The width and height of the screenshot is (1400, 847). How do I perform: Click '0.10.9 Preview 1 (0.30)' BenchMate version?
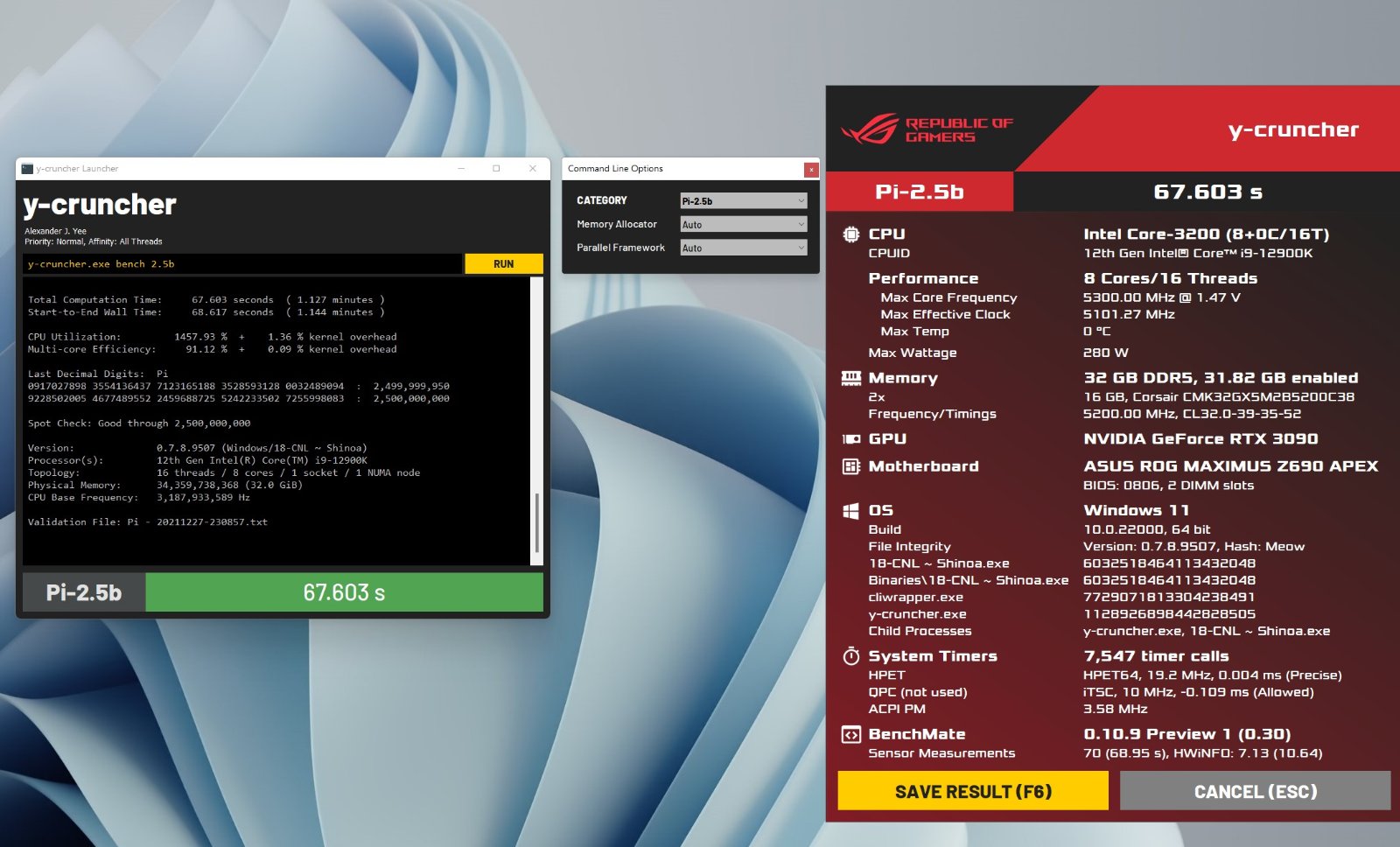click(1186, 735)
